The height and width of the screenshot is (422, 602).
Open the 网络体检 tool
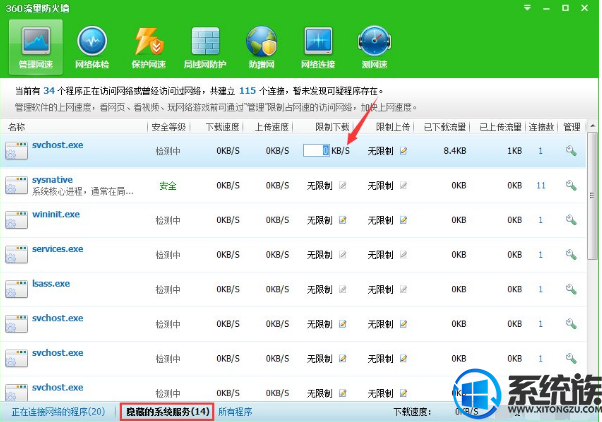92,47
